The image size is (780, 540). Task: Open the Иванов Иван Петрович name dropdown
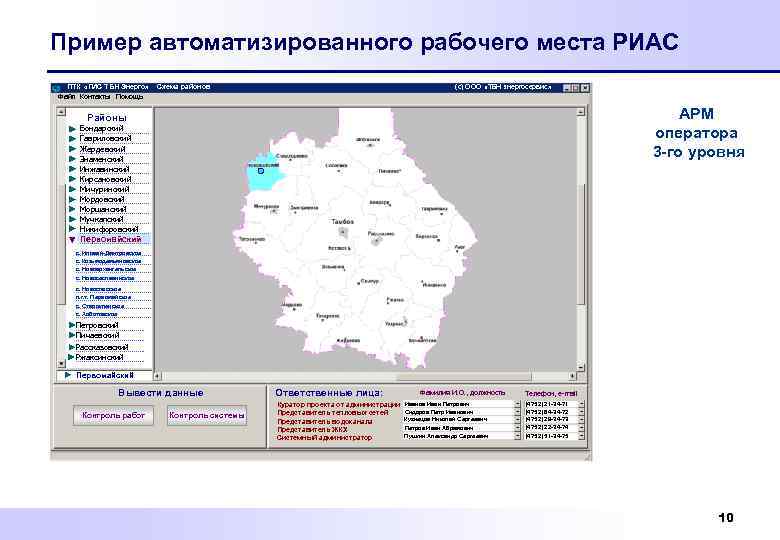click(517, 404)
